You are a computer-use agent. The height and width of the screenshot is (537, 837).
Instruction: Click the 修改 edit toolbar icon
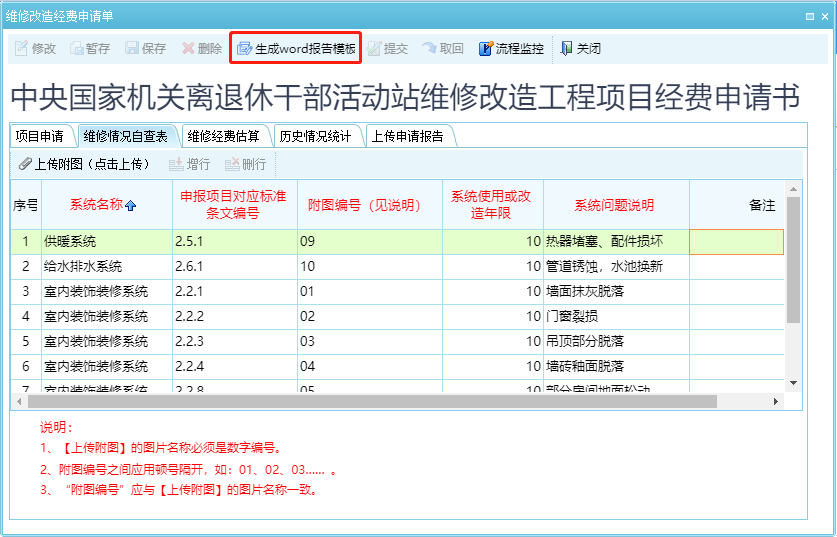tap(22, 48)
